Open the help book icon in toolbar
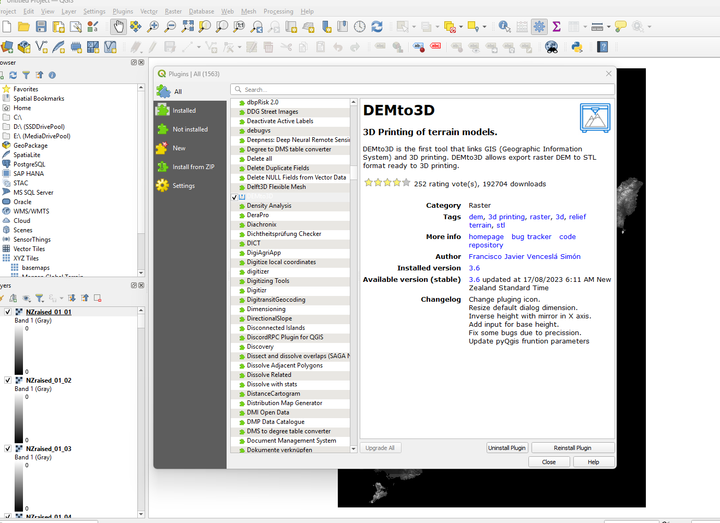 click(602, 47)
